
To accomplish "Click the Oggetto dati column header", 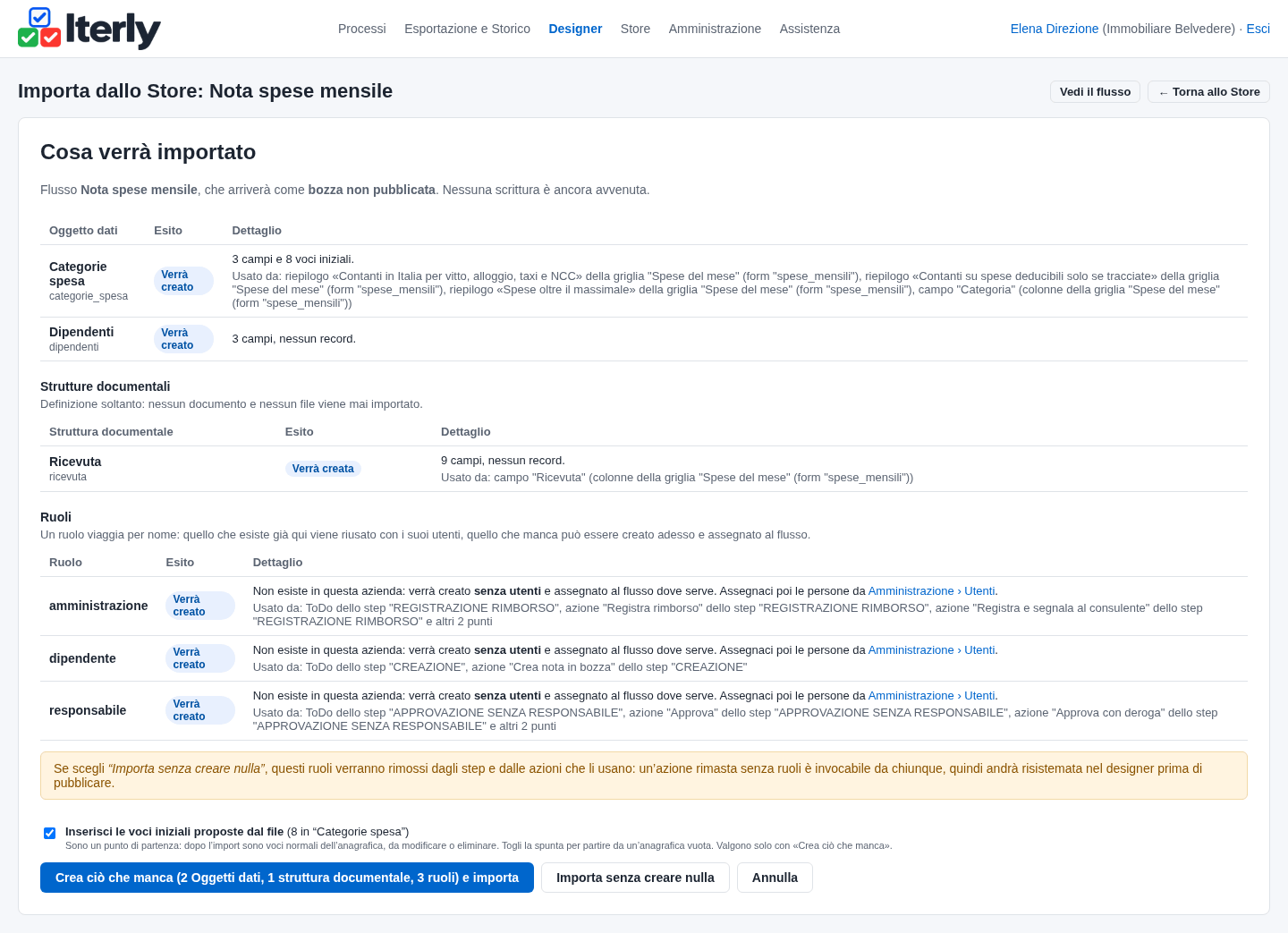I will coord(83,231).
